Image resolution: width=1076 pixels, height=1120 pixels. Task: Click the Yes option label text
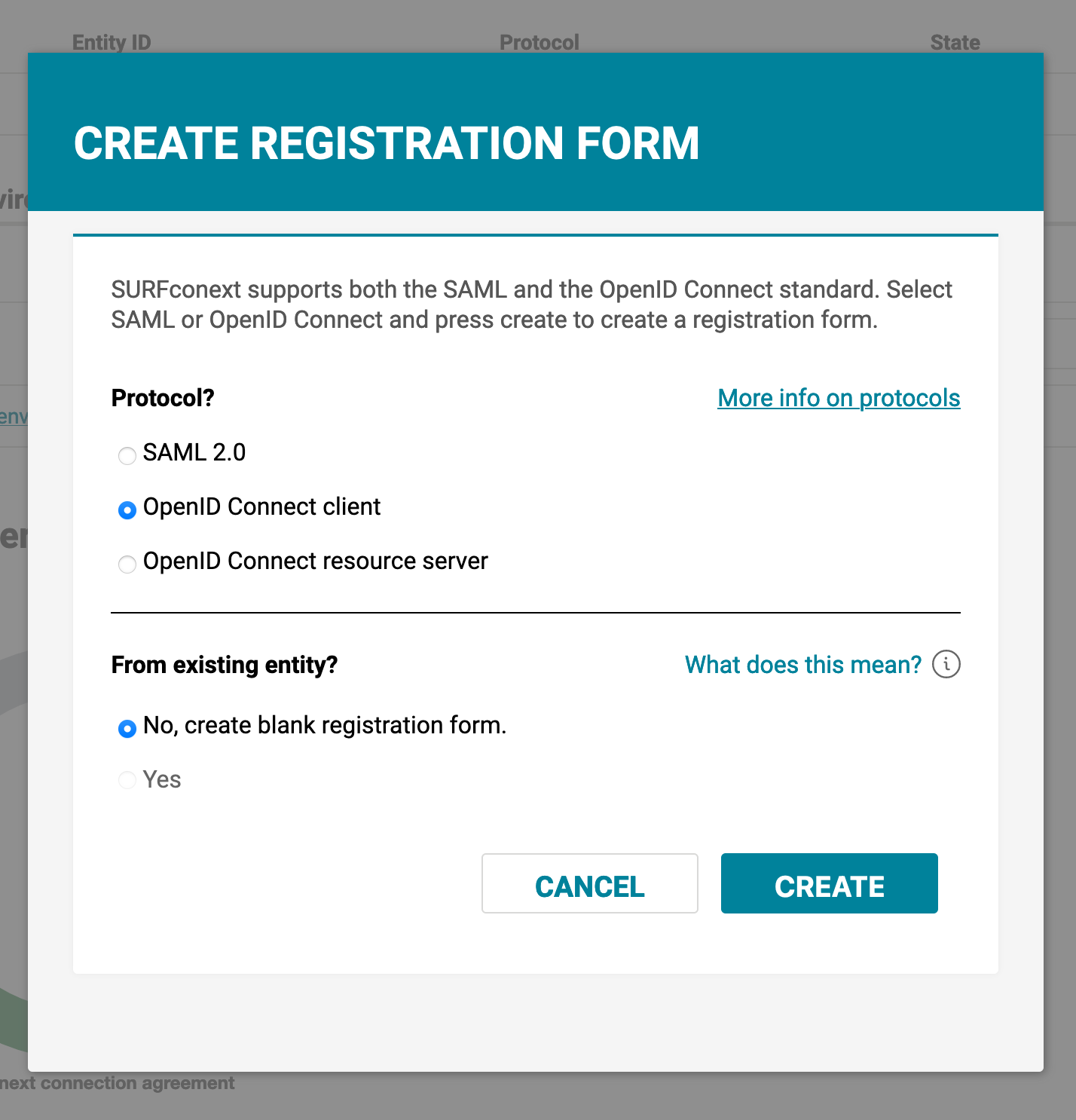(x=162, y=779)
